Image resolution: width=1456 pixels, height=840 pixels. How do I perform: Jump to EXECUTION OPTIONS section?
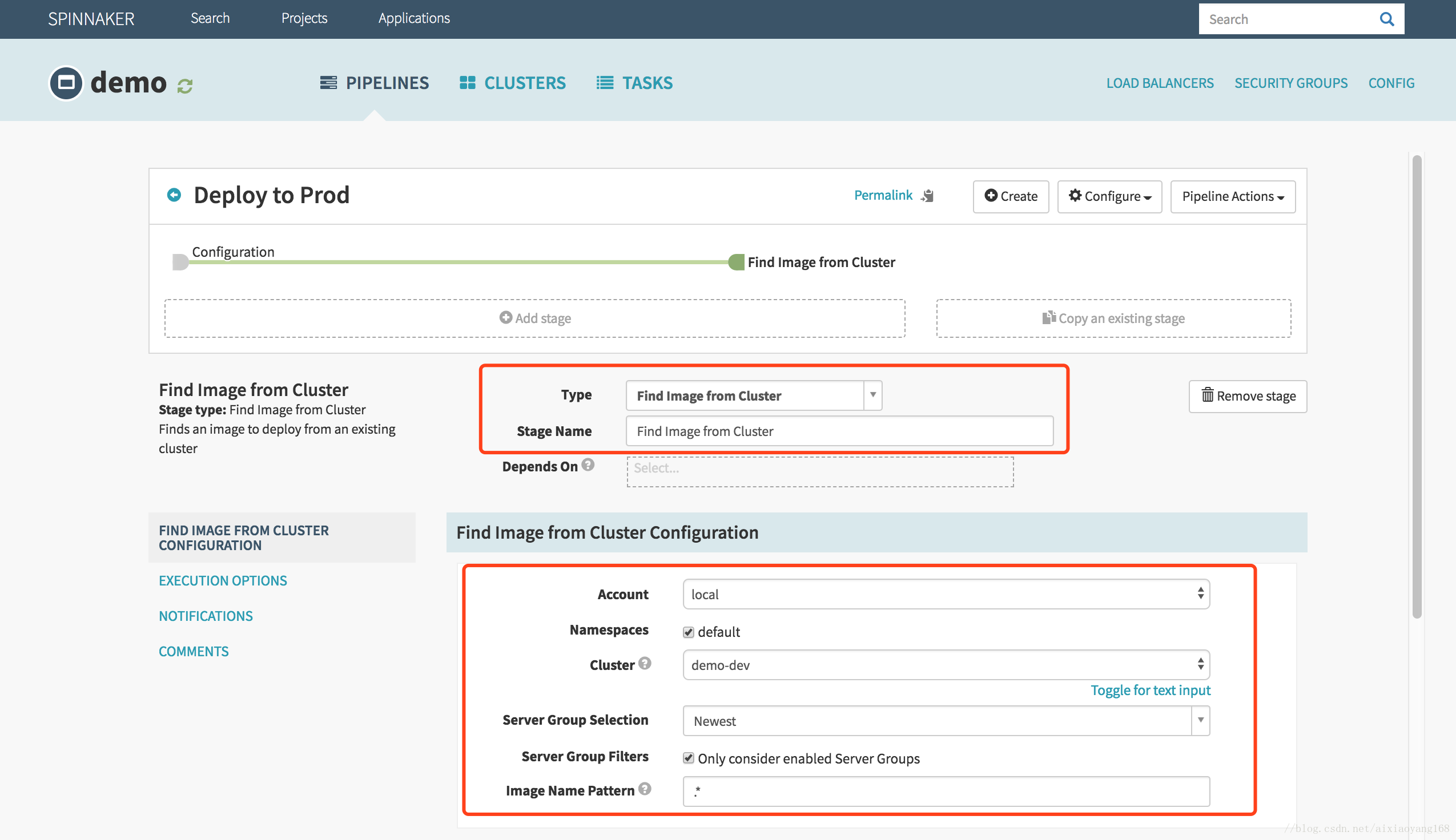(x=223, y=581)
